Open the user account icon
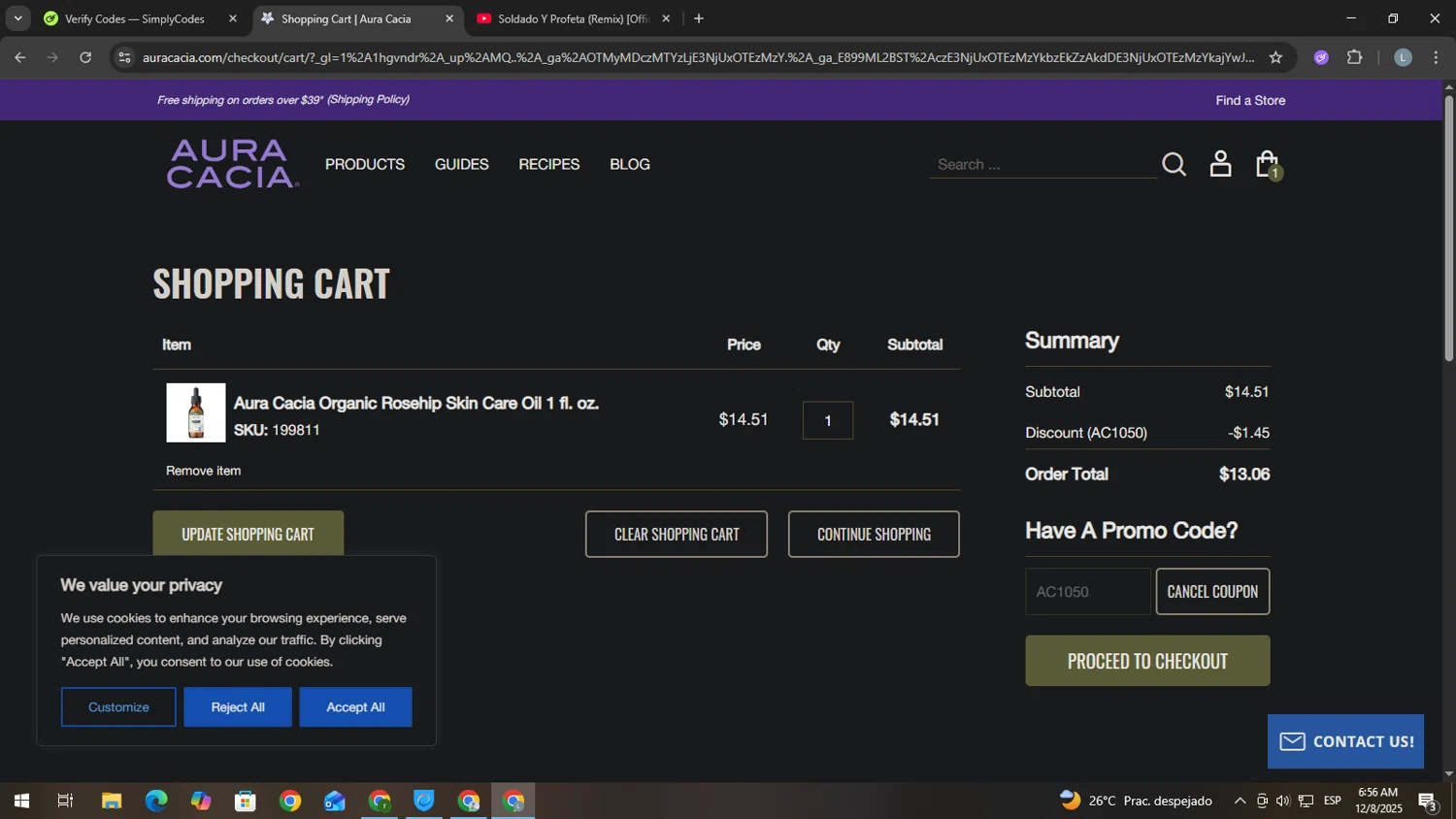Screen dimensions: 1456x819 (x=1220, y=164)
